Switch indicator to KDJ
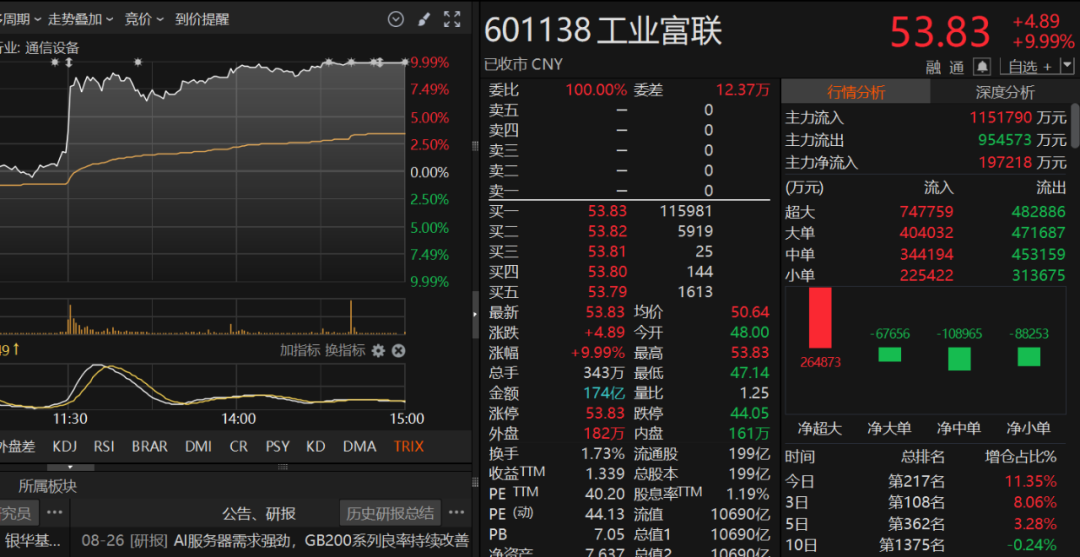The height and width of the screenshot is (557, 1080). click(64, 446)
